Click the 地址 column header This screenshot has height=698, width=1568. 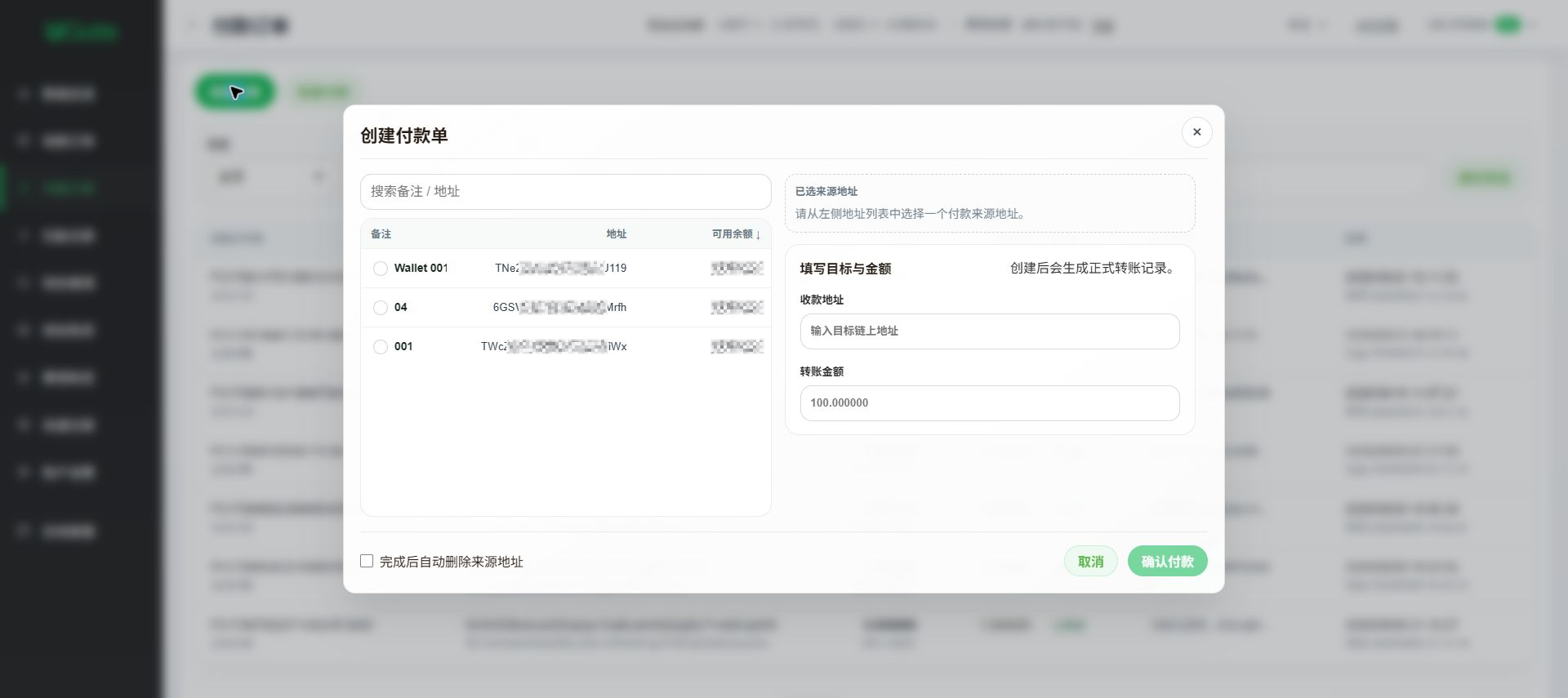point(617,234)
